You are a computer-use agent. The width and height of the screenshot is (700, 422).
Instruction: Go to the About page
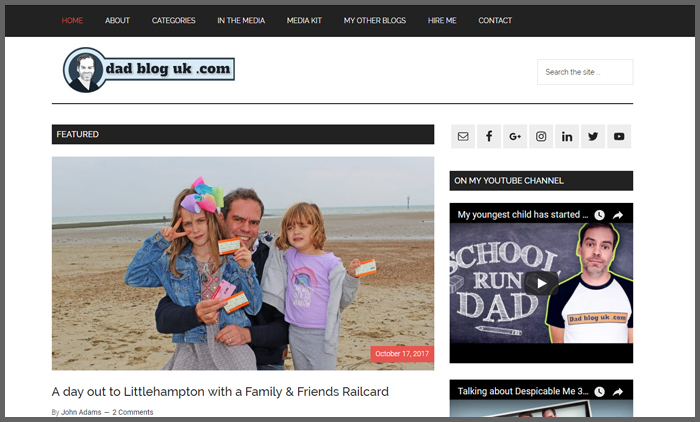(x=117, y=21)
